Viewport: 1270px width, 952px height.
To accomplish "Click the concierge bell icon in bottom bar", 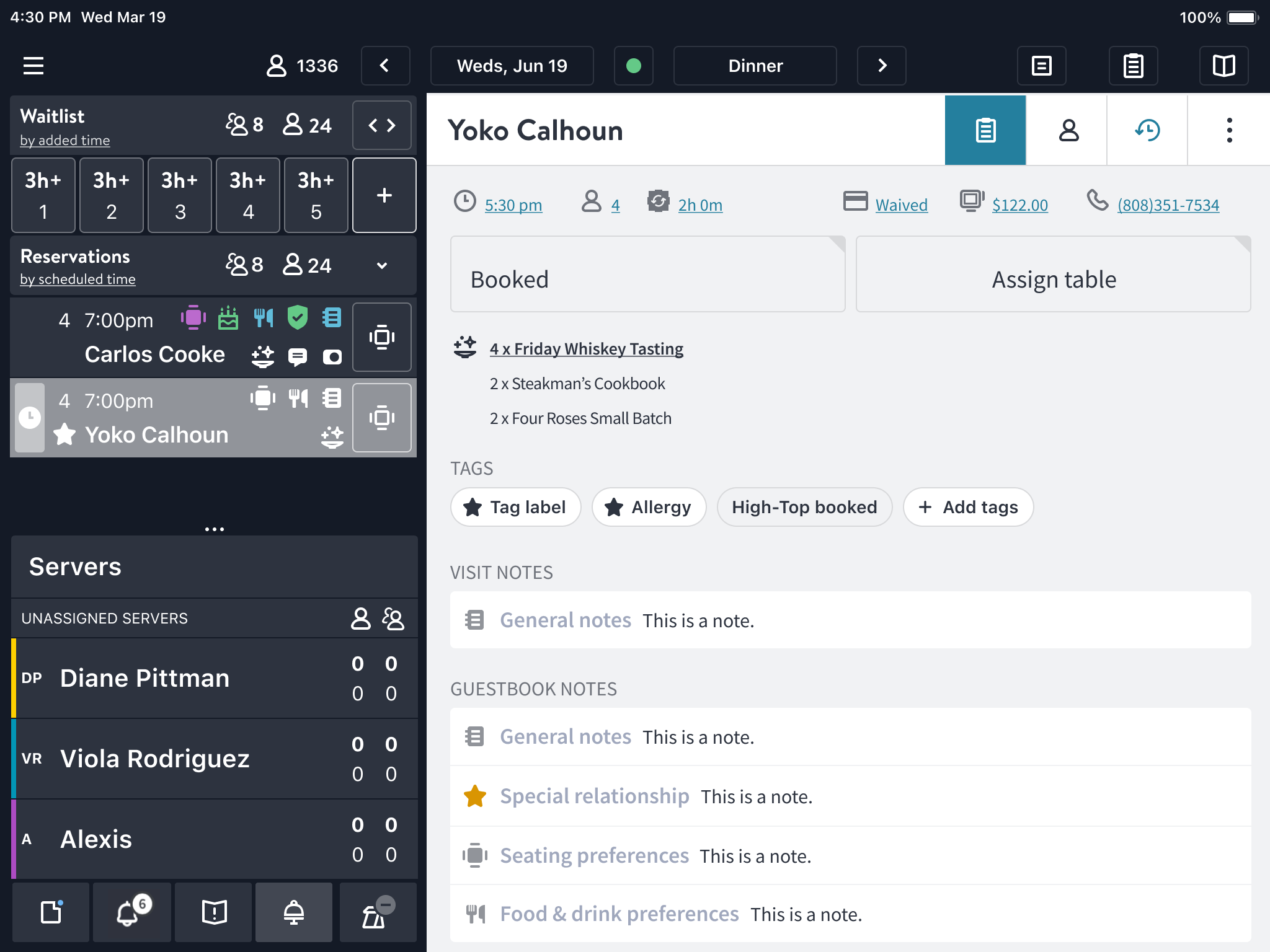I will point(293,912).
